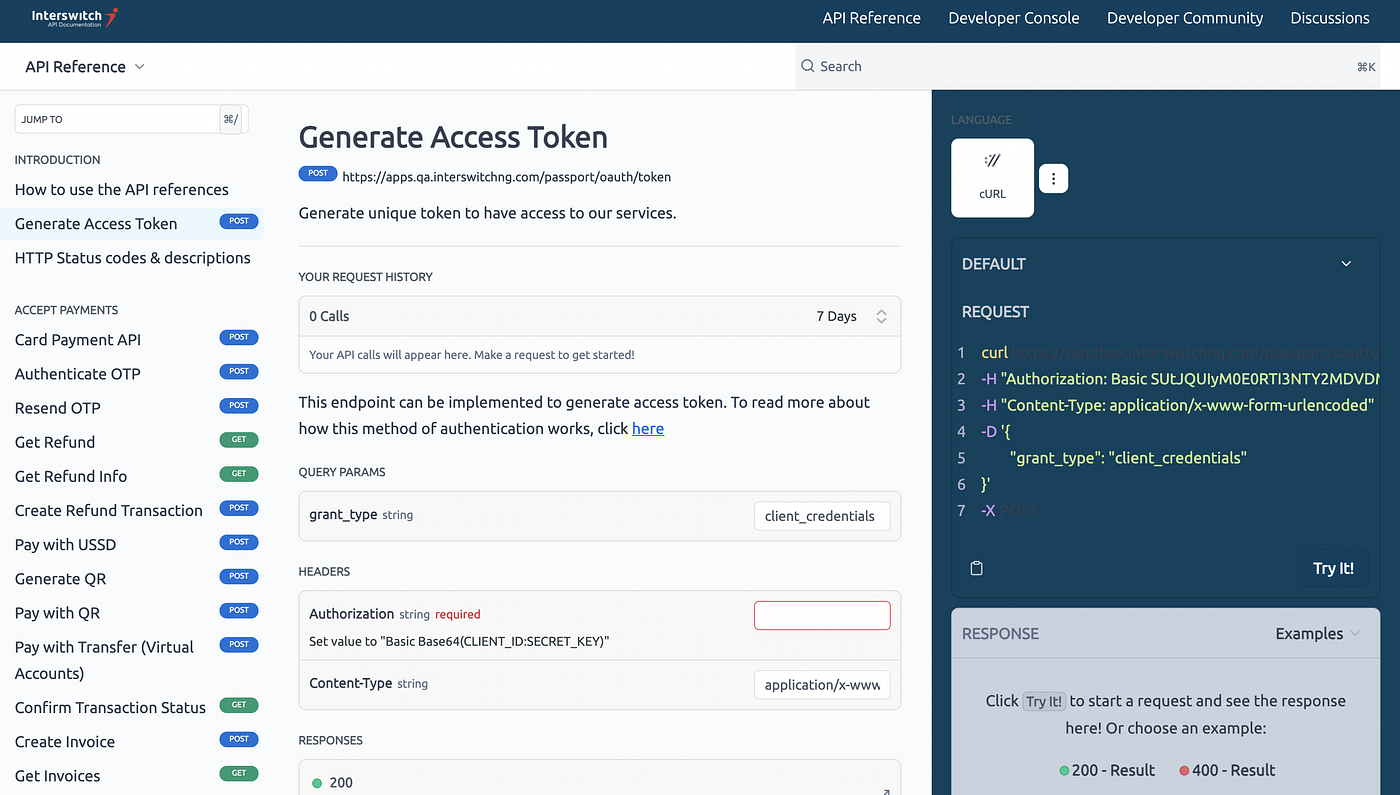Open the Examples dropdown in the Response panel
1400x795 pixels.
1318,633
